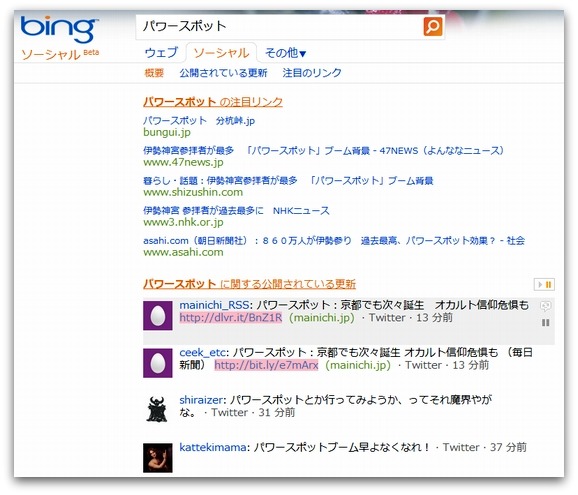Click the パワースポット の注目リンク heading
Screen dimensions: 578x495
pyautogui.click(x=213, y=102)
